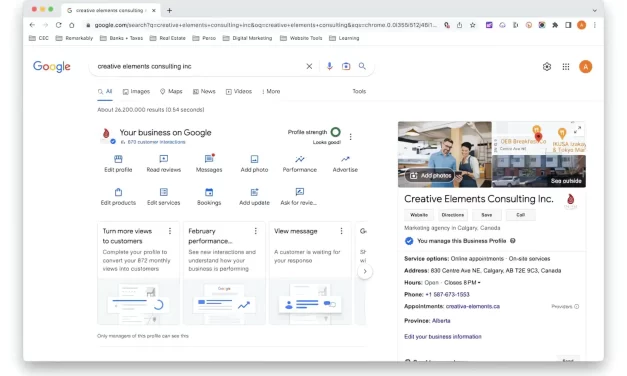Click Call button in knowledge panel
Screen dimensions: 627x376
pyautogui.click(x=521, y=215)
